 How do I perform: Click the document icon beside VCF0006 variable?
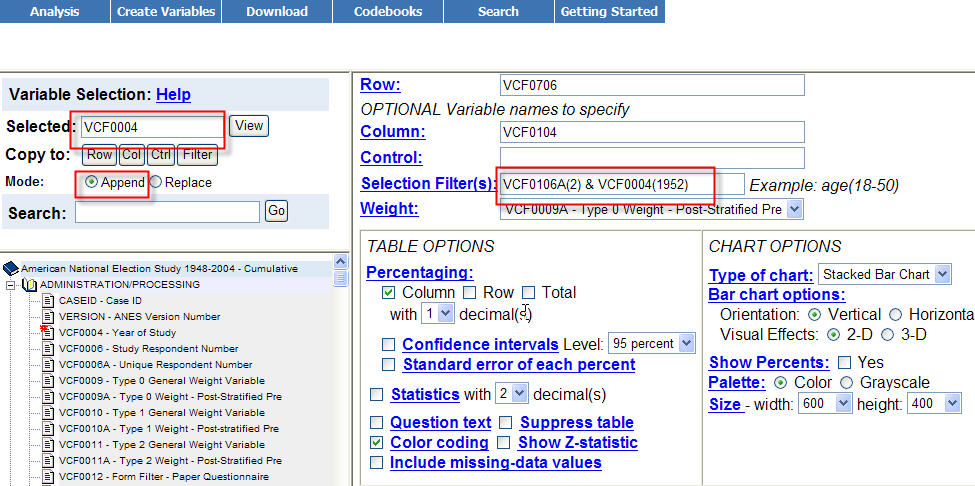tap(48, 348)
